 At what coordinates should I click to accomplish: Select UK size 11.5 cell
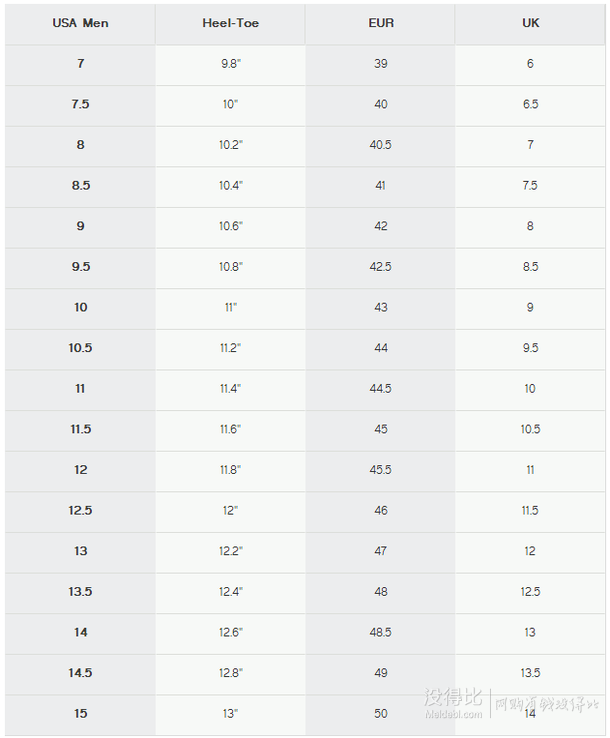point(530,511)
